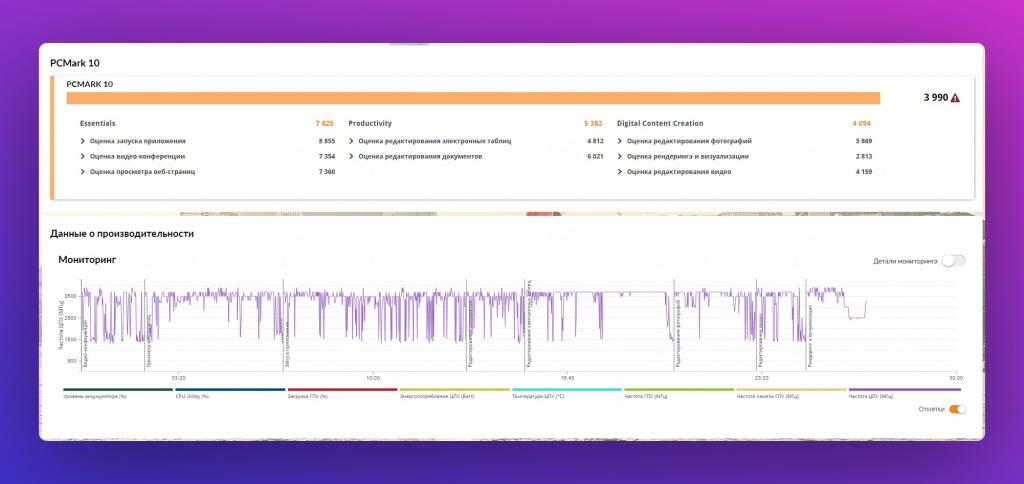Enable the Детали мониторинга switch
This screenshot has width=1024, height=484.
pyautogui.click(x=953, y=261)
